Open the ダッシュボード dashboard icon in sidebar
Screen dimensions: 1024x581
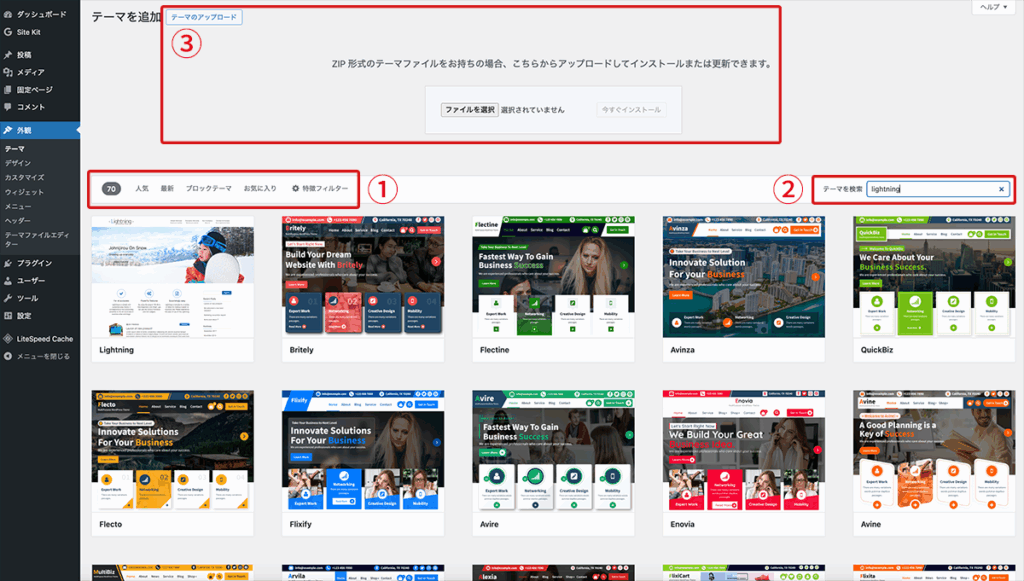[8, 15]
